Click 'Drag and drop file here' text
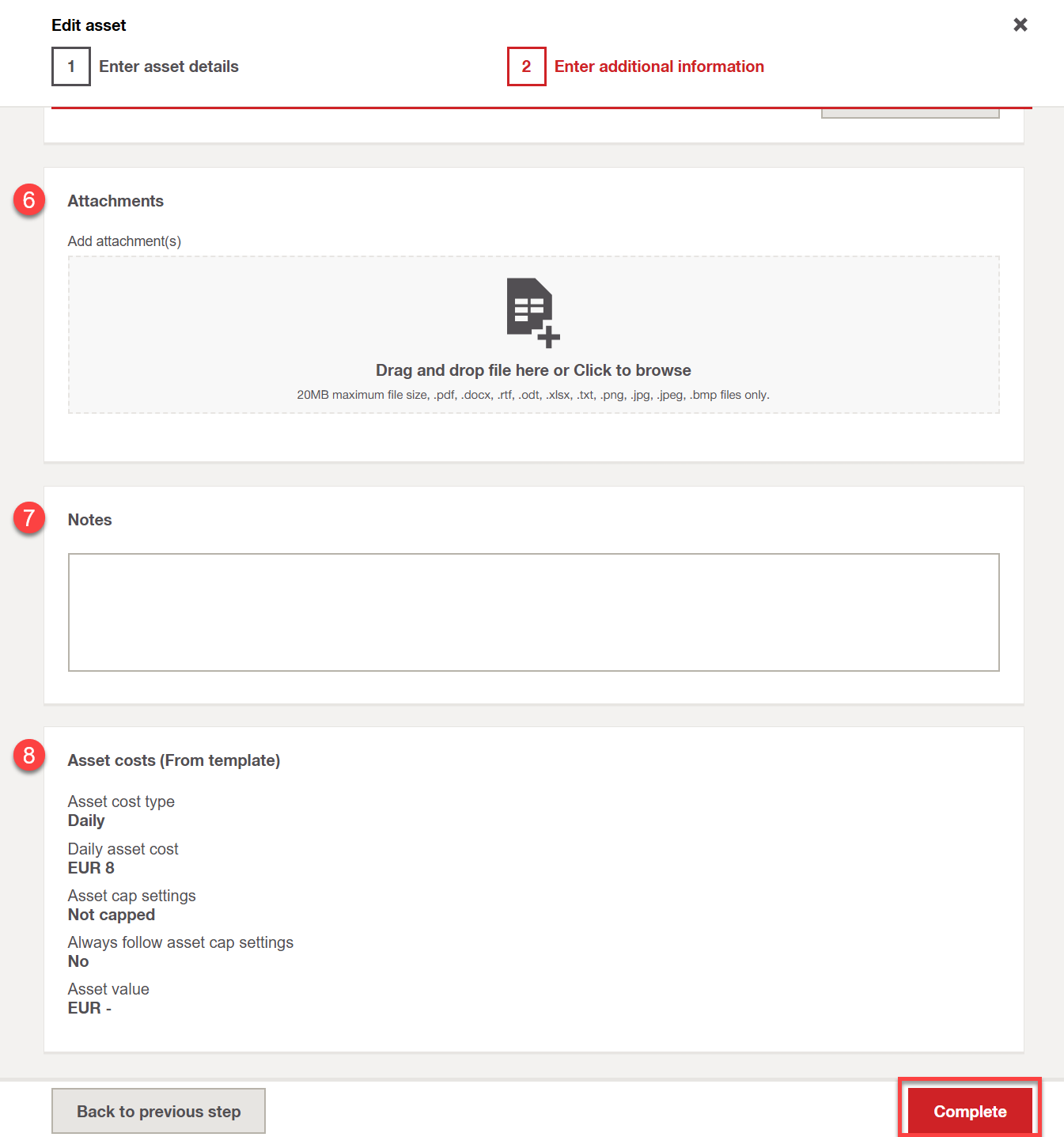The image size is (1064, 1137). tap(532, 370)
